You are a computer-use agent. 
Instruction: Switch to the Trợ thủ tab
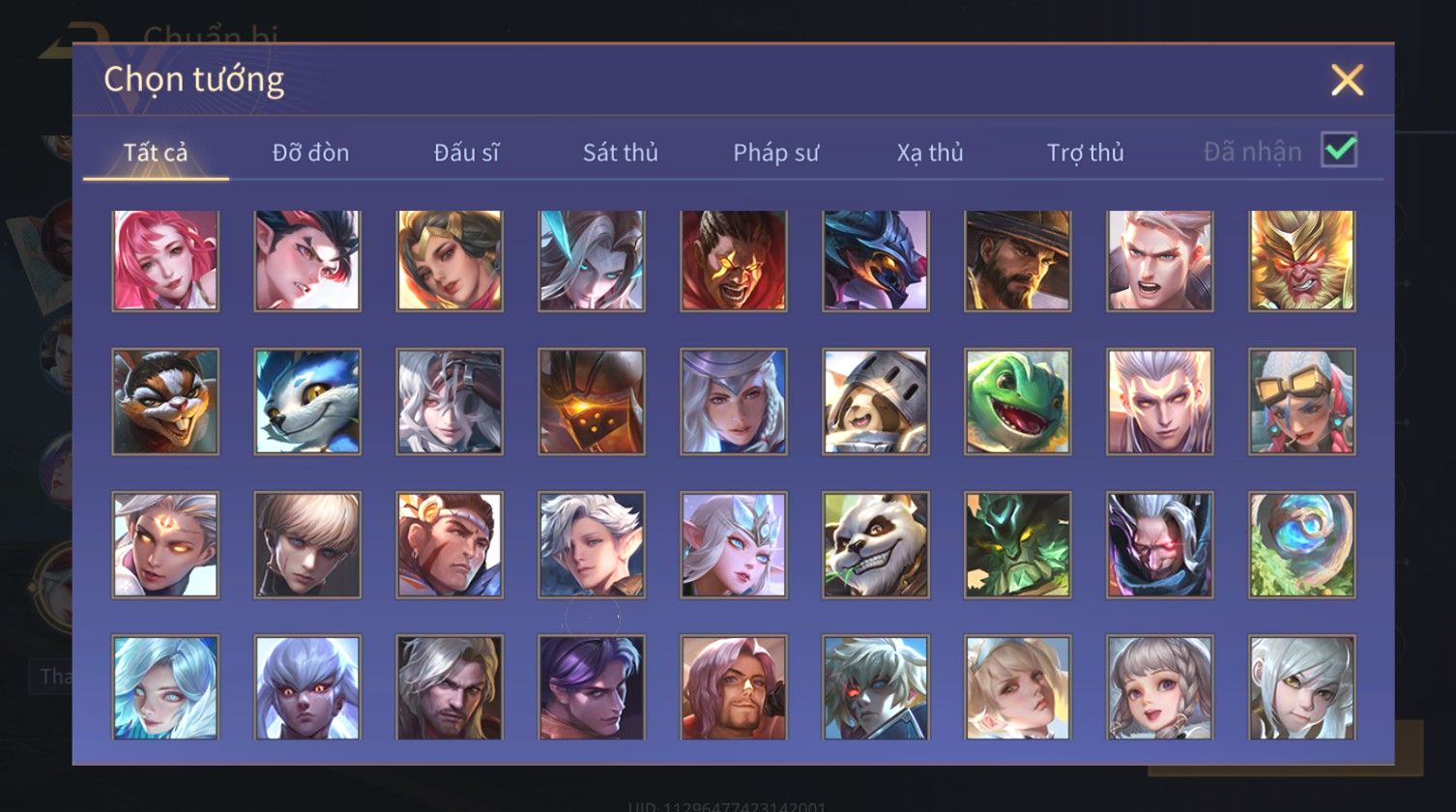click(x=1085, y=153)
